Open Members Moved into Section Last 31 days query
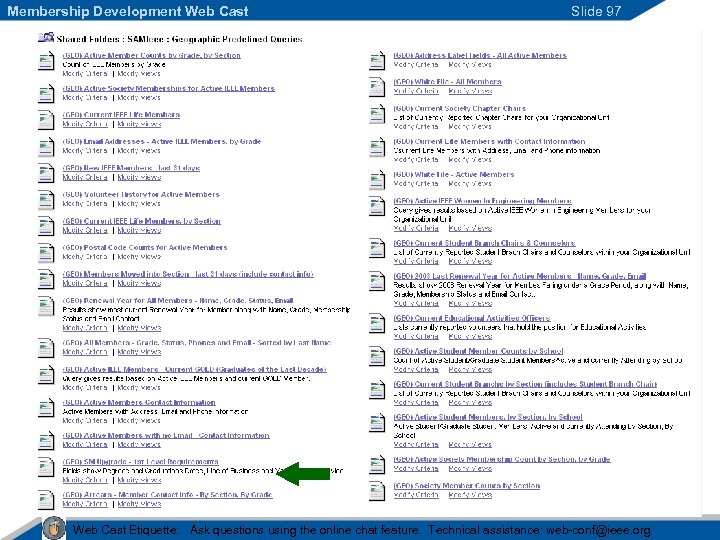Screen dimensions: 720x540 188,274
